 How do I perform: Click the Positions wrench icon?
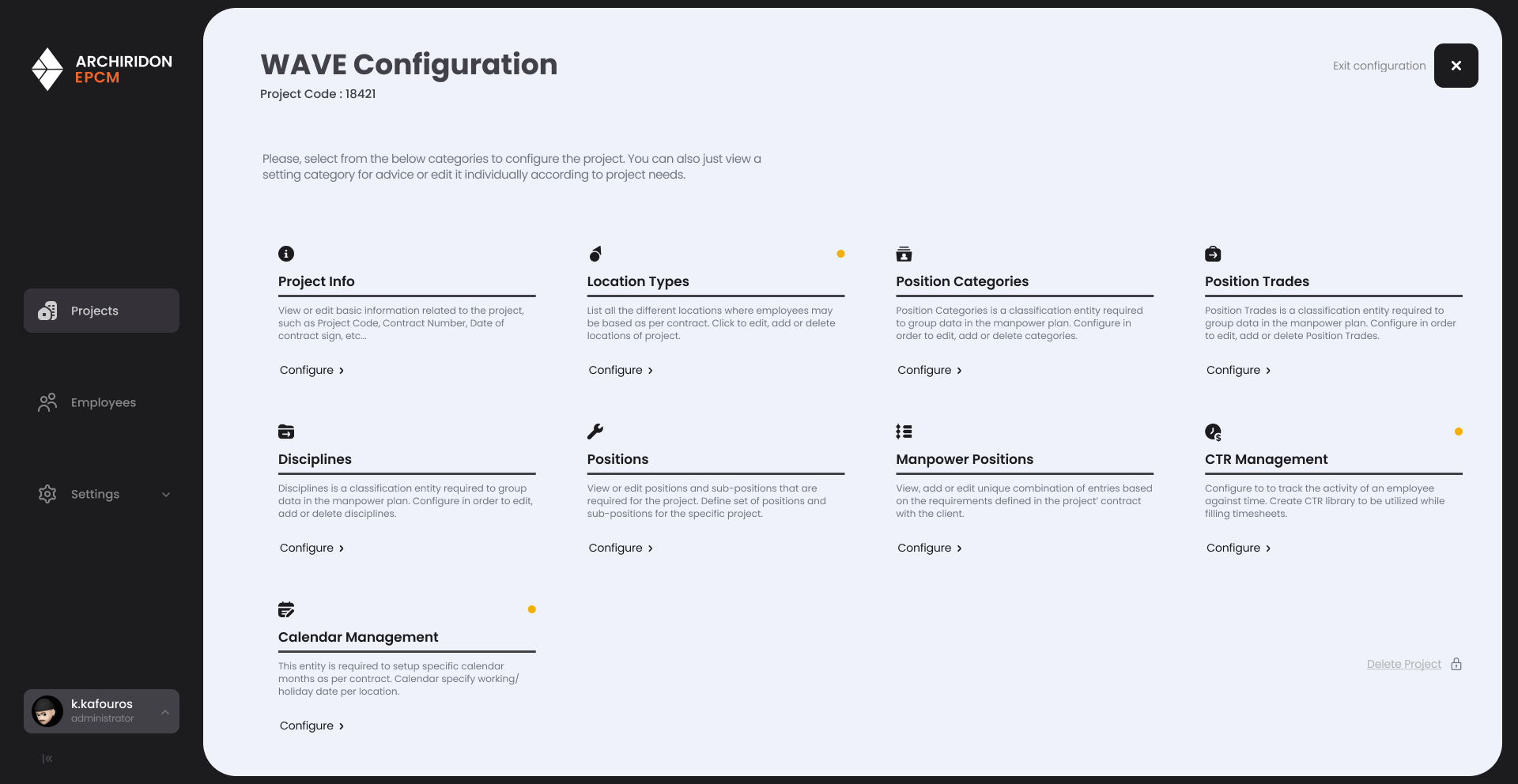click(595, 432)
